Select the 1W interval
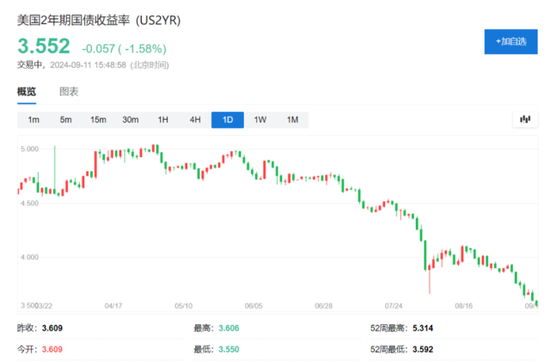Image resolution: width=550 pixels, height=362 pixels. click(x=260, y=120)
